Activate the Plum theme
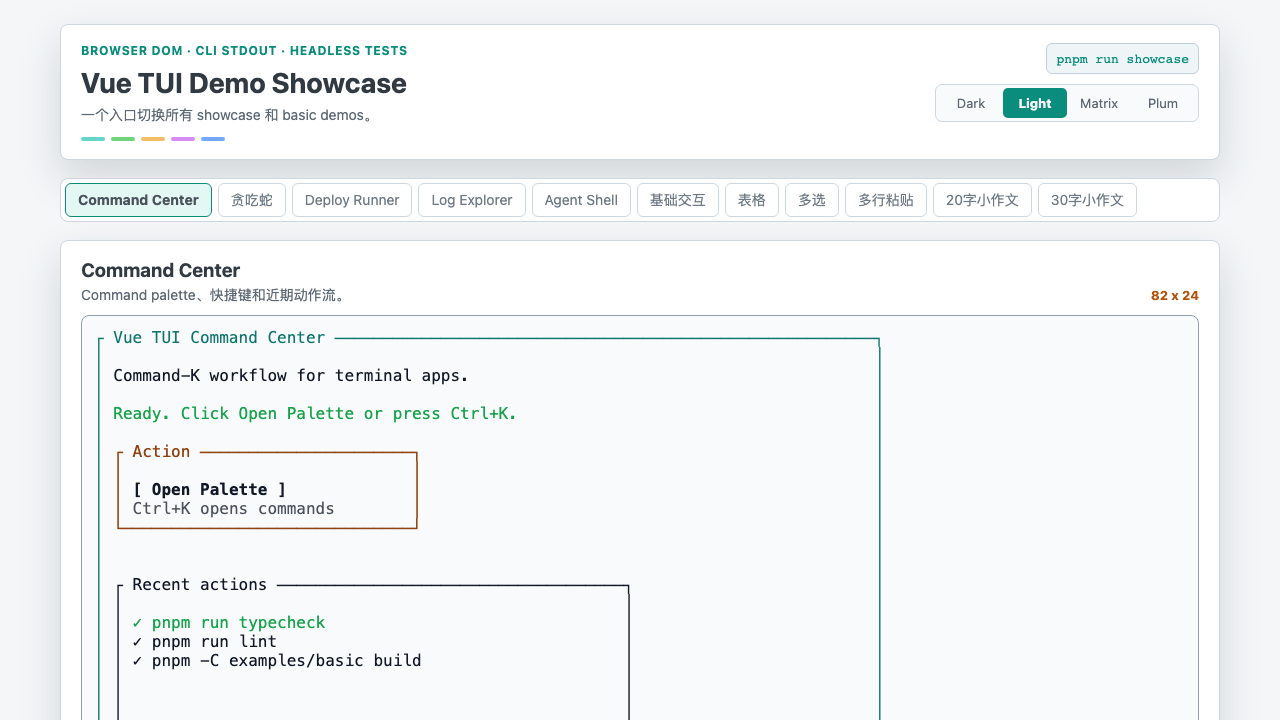1280x720 pixels. [x=1163, y=103]
